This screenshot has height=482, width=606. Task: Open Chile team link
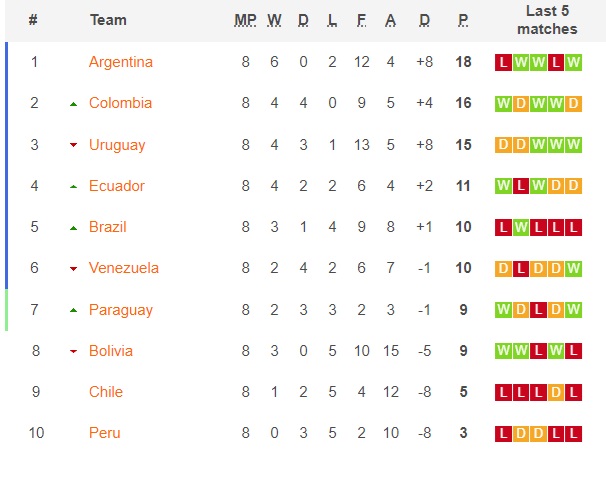tap(106, 392)
